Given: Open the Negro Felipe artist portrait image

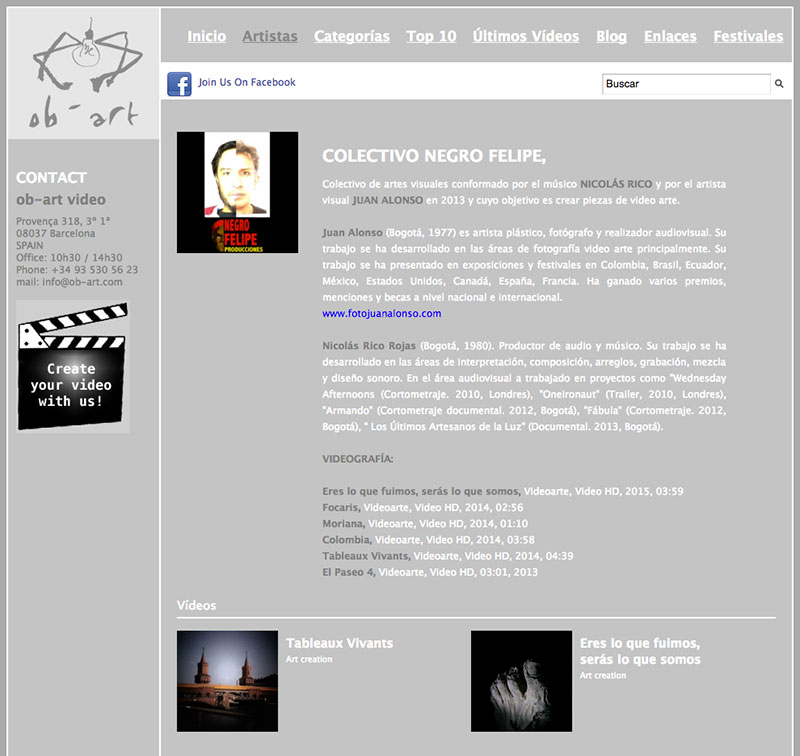Looking at the screenshot, I should [237, 192].
